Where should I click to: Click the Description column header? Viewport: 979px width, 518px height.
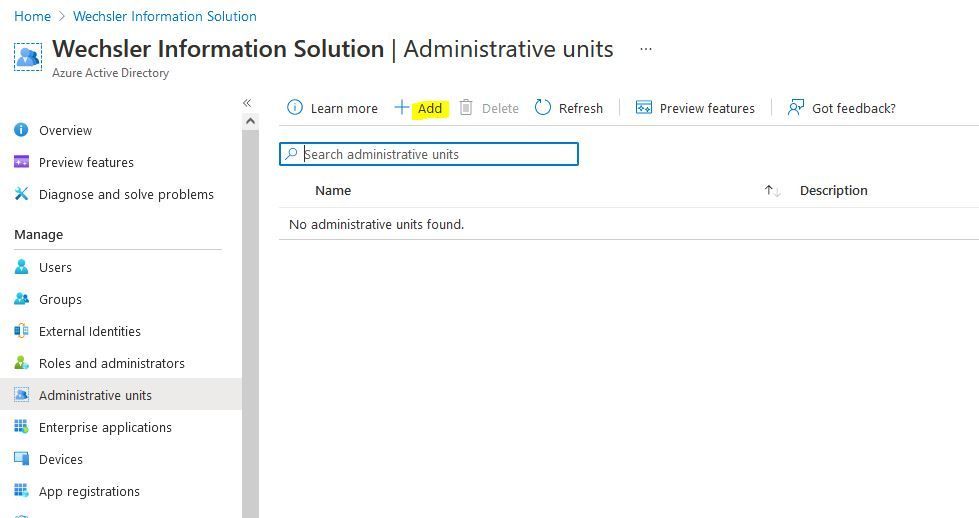click(x=834, y=190)
